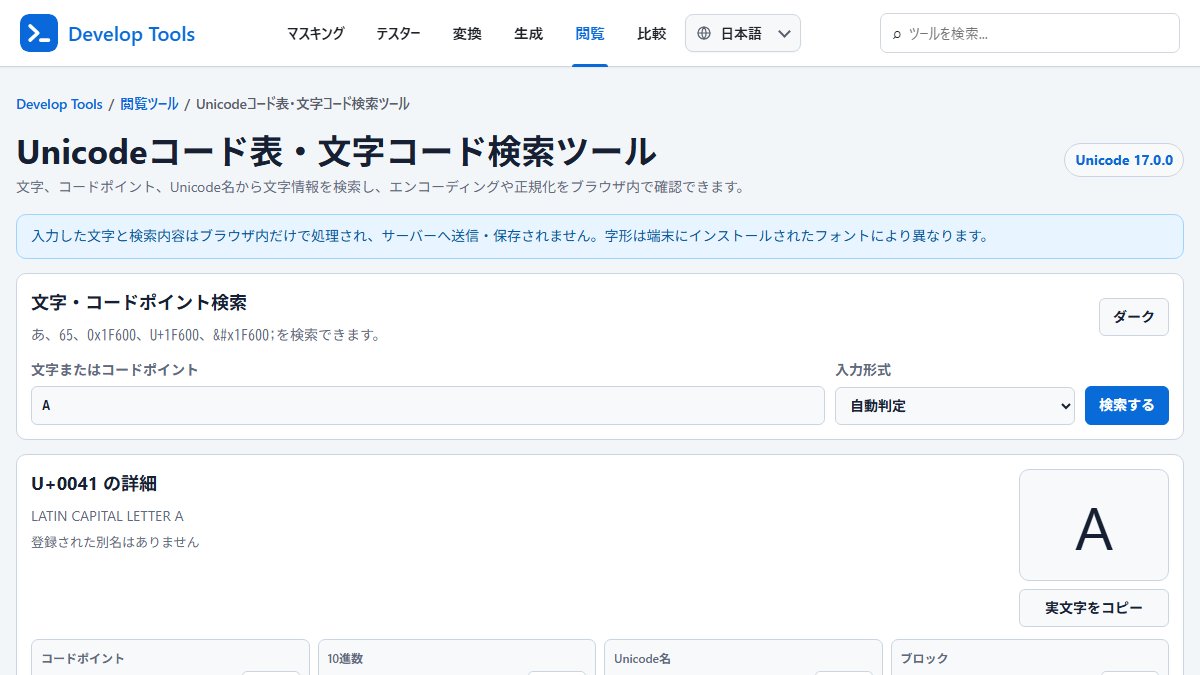Click the U+0041 の詳細 heading

[x=94, y=484]
